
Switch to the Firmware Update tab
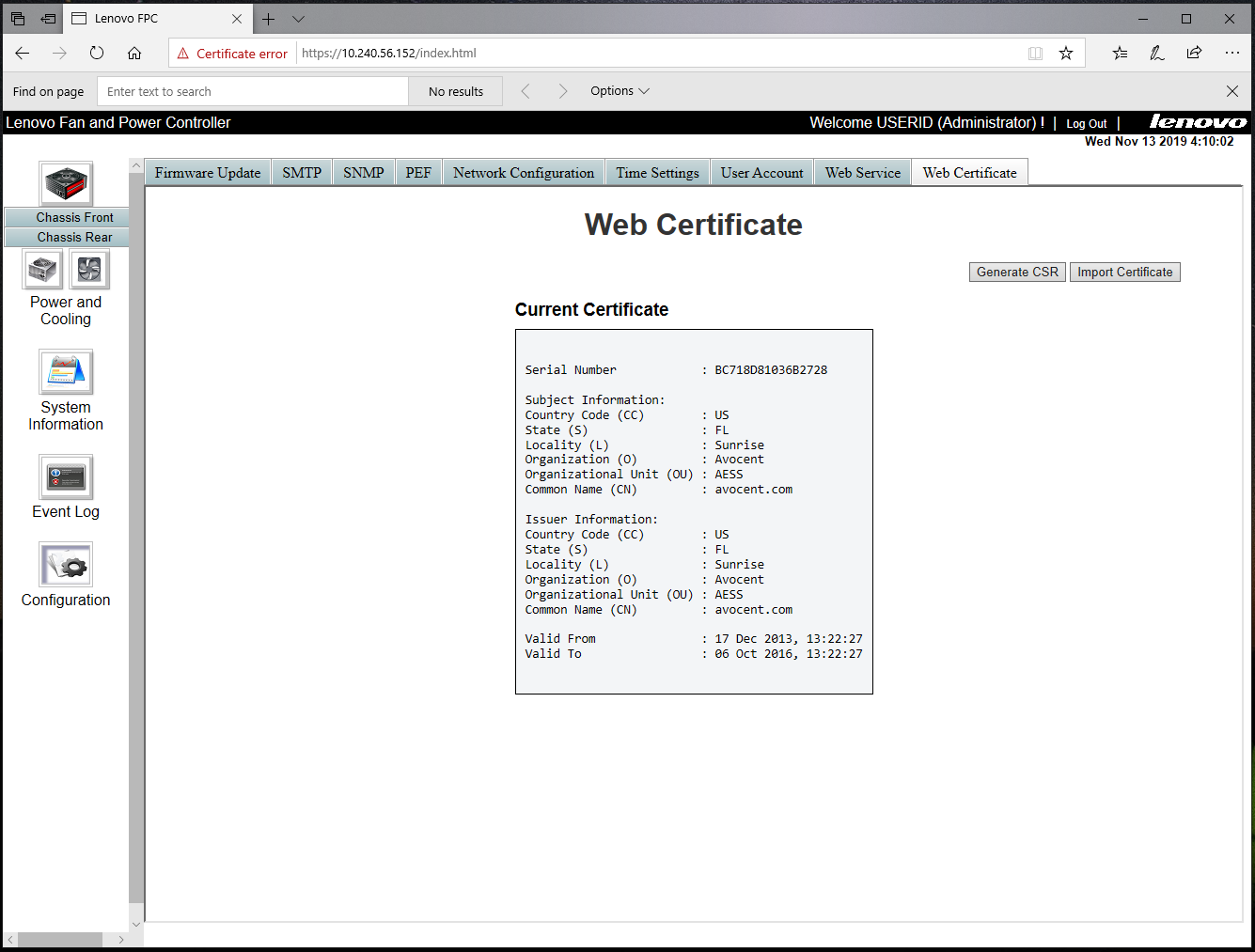tap(208, 173)
